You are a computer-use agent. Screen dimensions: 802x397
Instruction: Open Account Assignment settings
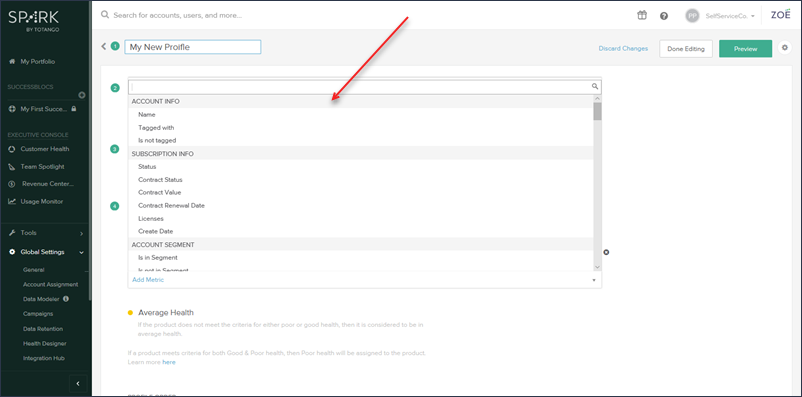pos(51,284)
